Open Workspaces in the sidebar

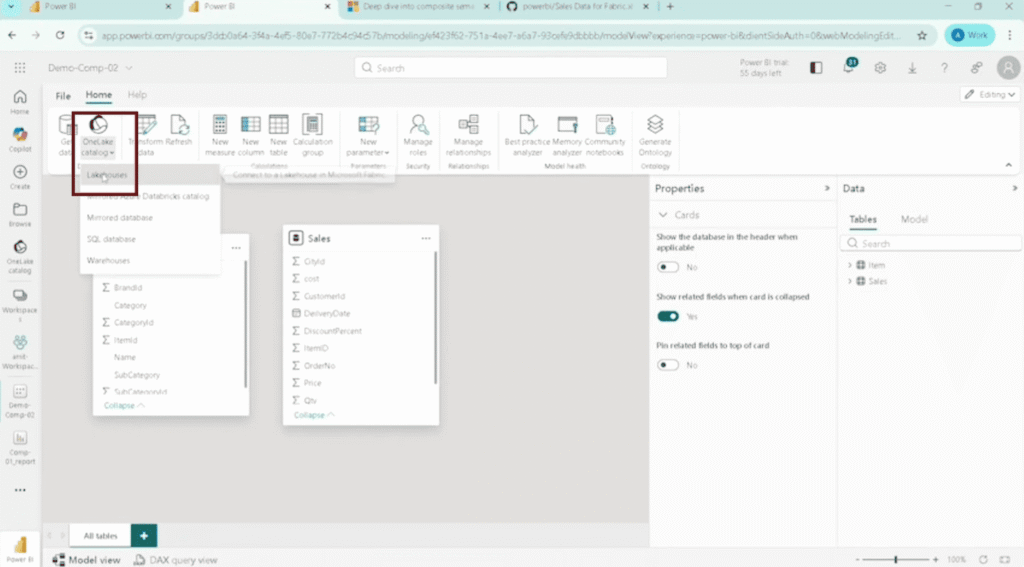[x=20, y=304]
